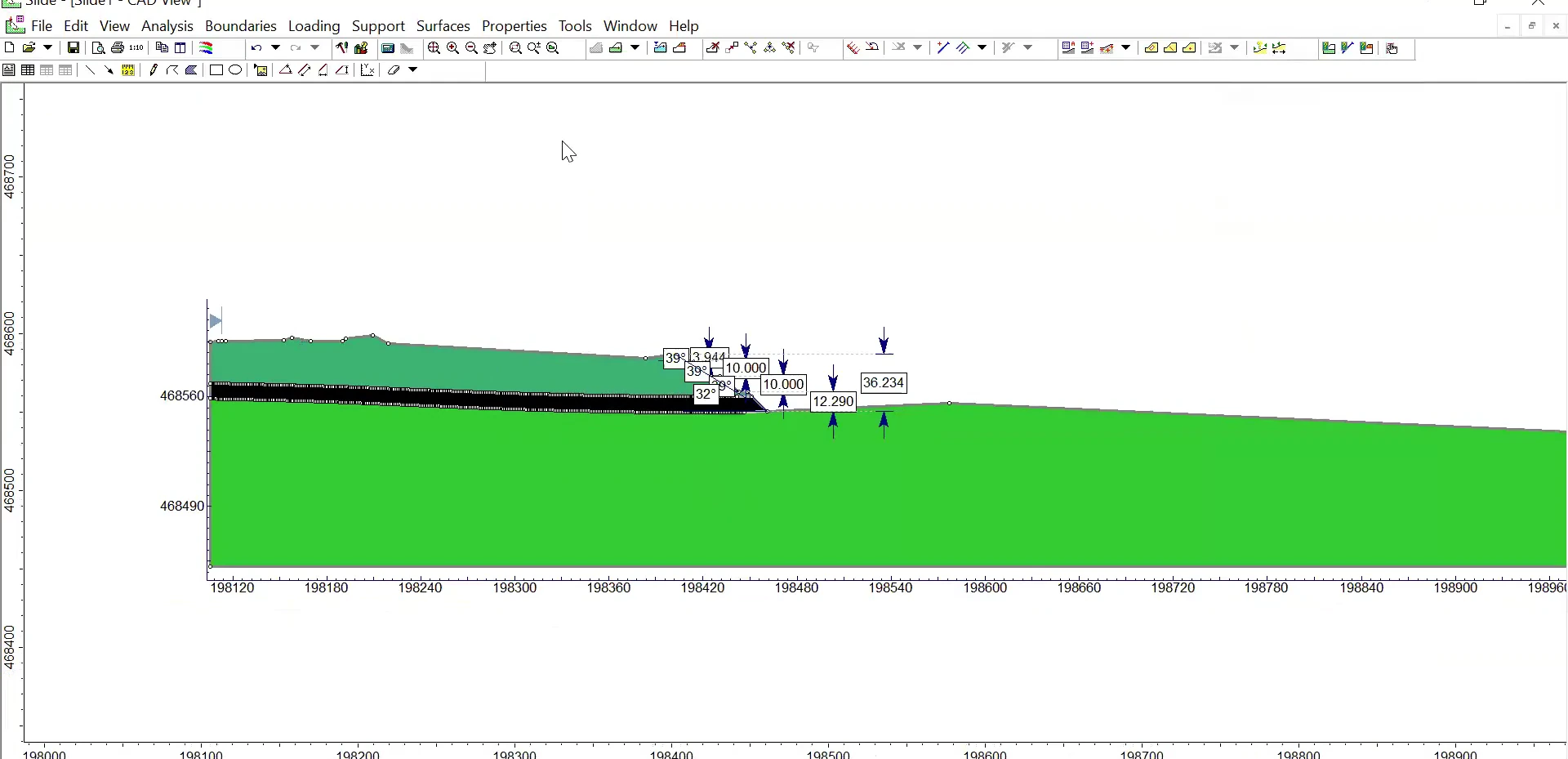Click the calculator Compute icon
The height and width of the screenshot is (759, 1568).
[388, 48]
